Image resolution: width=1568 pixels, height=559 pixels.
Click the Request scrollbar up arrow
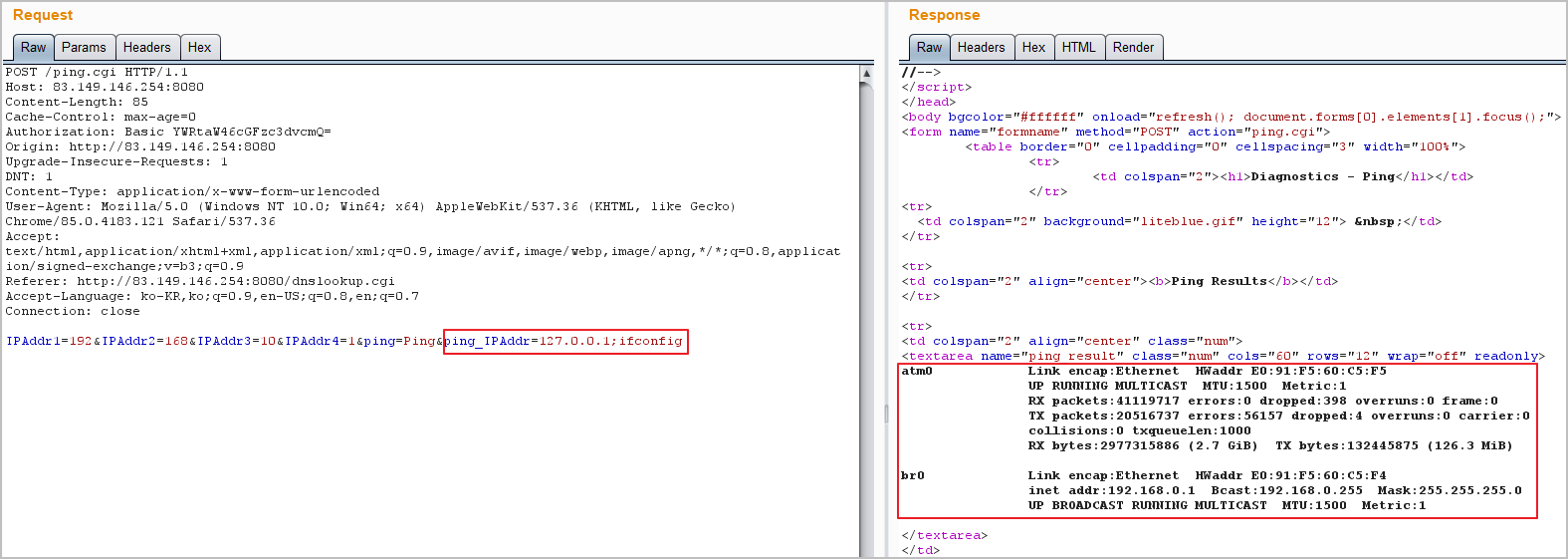[x=866, y=73]
